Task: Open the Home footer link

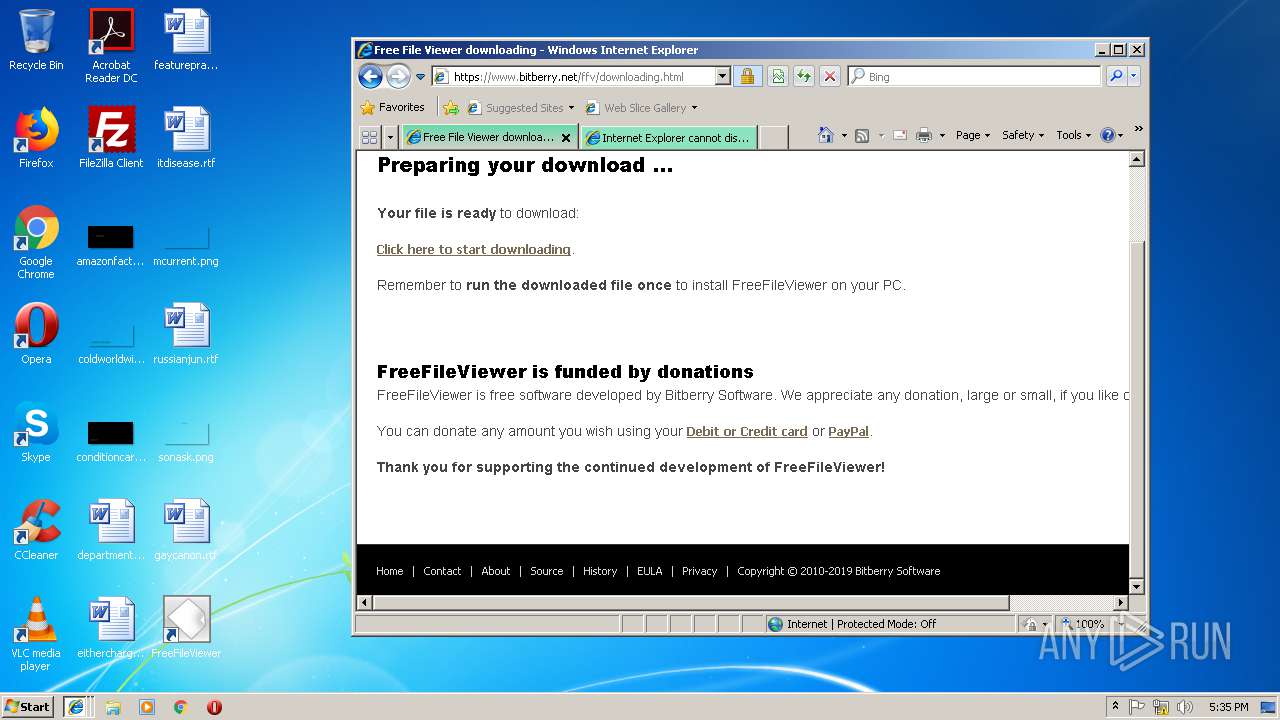Action: 389,571
